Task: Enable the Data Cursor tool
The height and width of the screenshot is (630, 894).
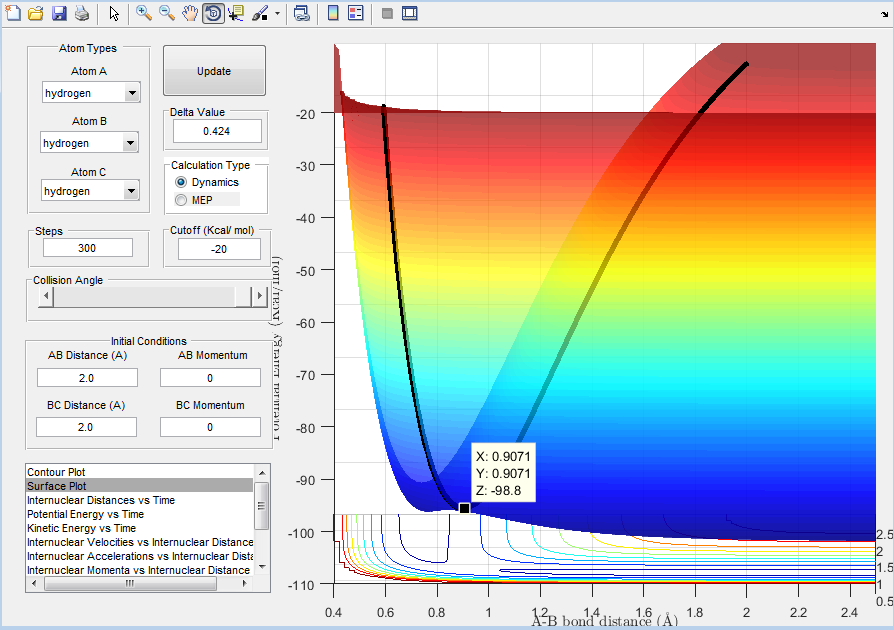Action: pyautogui.click(x=236, y=14)
